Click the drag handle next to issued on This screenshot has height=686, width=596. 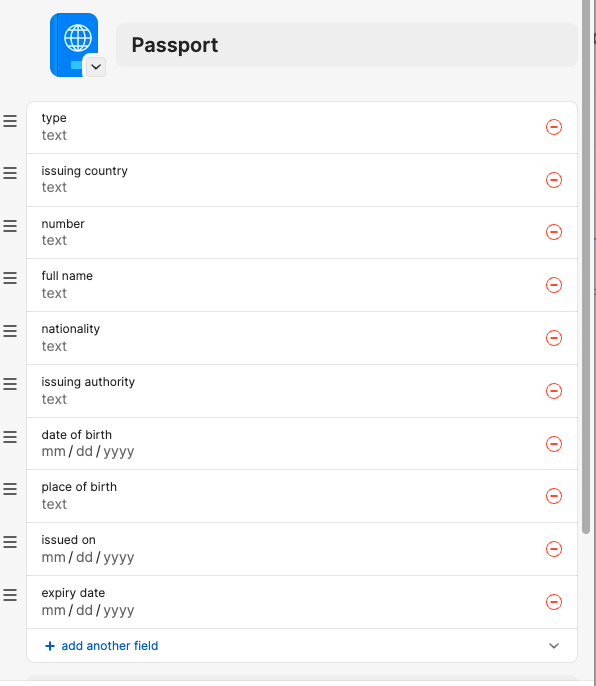(10, 542)
